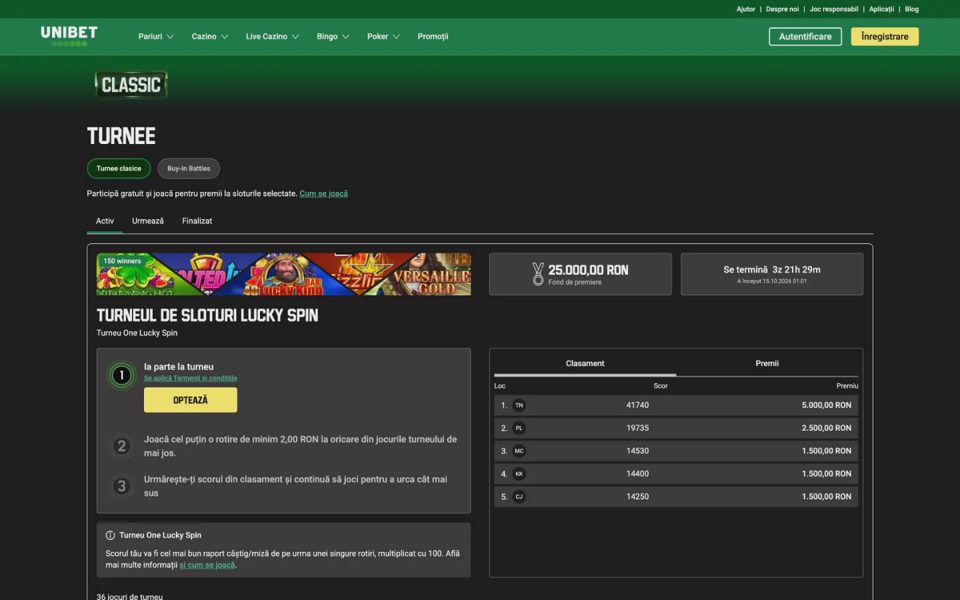Screen dimensions: 960x600
Task: Click the 'Se termină 3z 21h 29m' countdown
Action: coord(771,269)
